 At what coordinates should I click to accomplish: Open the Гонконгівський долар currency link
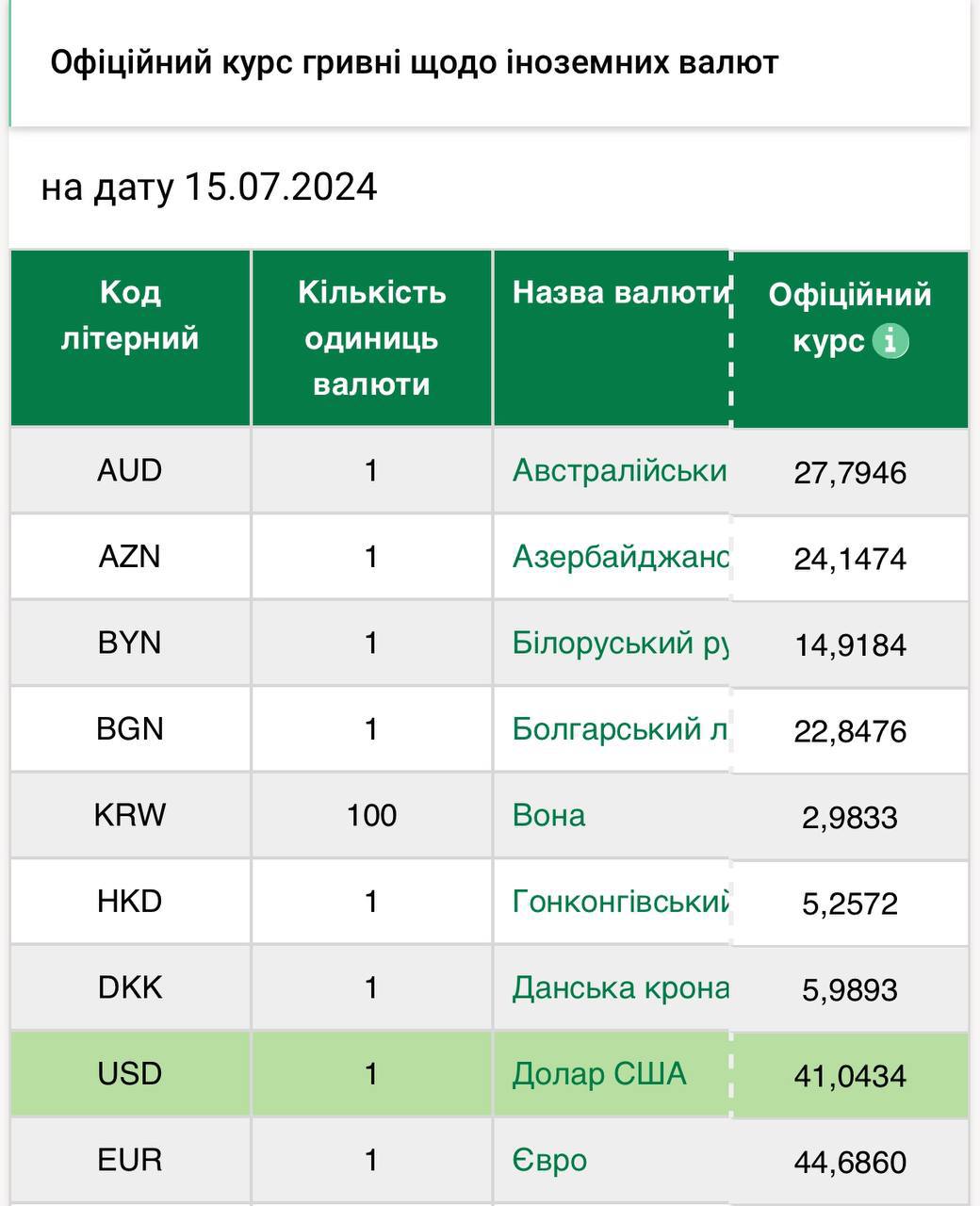tap(620, 902)
